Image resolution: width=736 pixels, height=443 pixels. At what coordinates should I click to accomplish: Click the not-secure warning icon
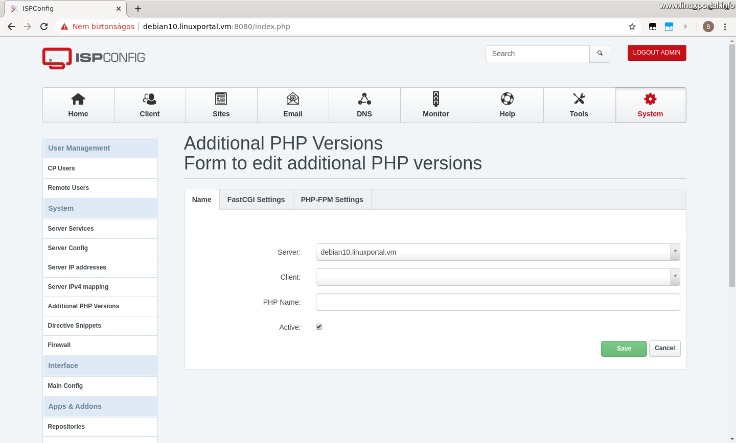click(64, 27)
